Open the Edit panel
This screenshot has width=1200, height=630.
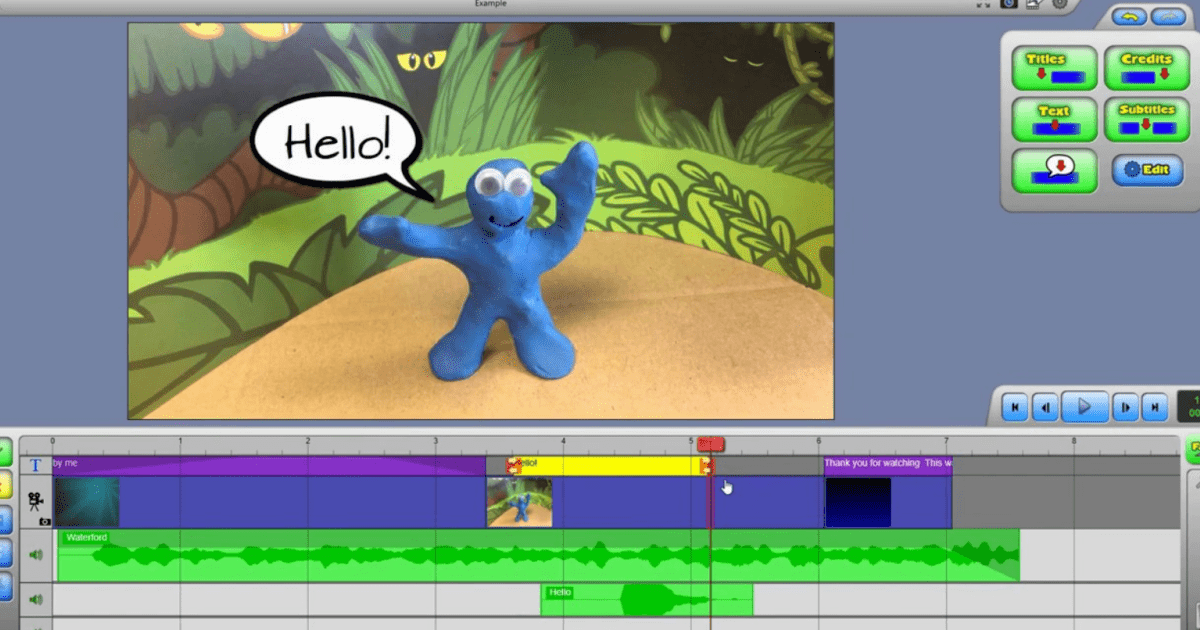1147,171
